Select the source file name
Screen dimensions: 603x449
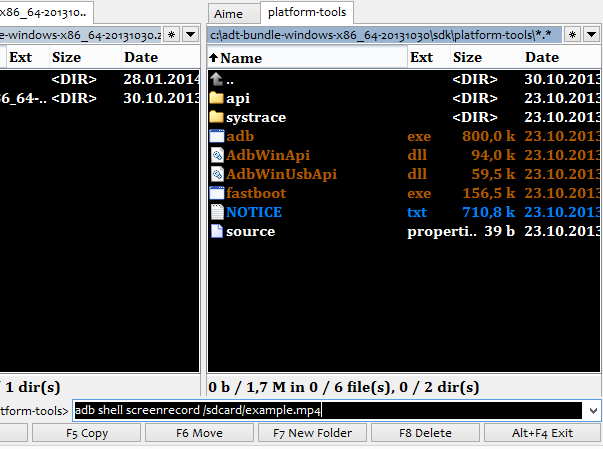tap(251, 231)
